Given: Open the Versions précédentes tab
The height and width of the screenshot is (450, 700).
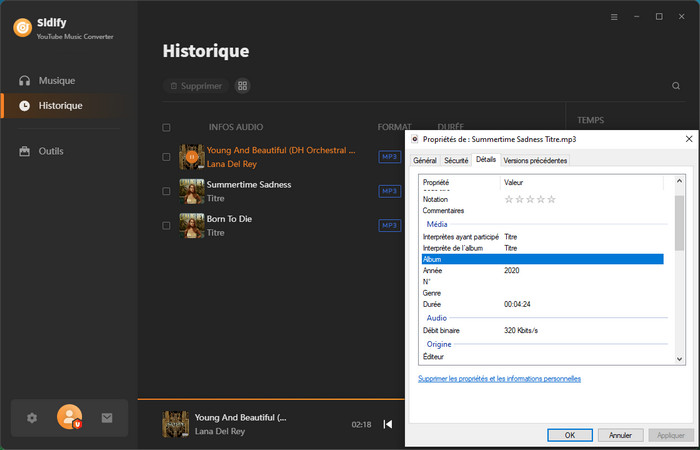Looking at the screenshot, I should (535, 160).
